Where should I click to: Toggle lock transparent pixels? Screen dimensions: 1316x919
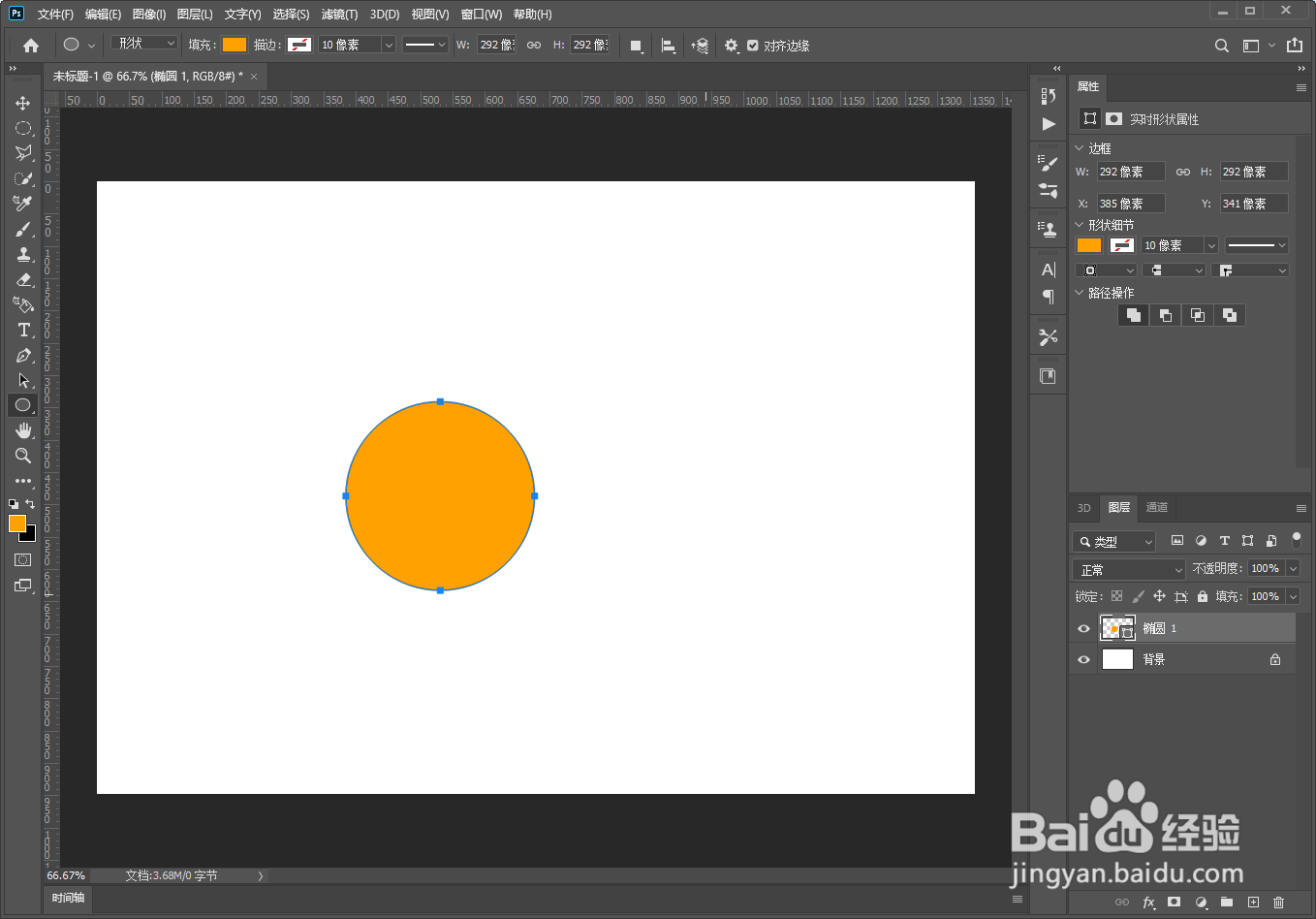click(1117, 596)
